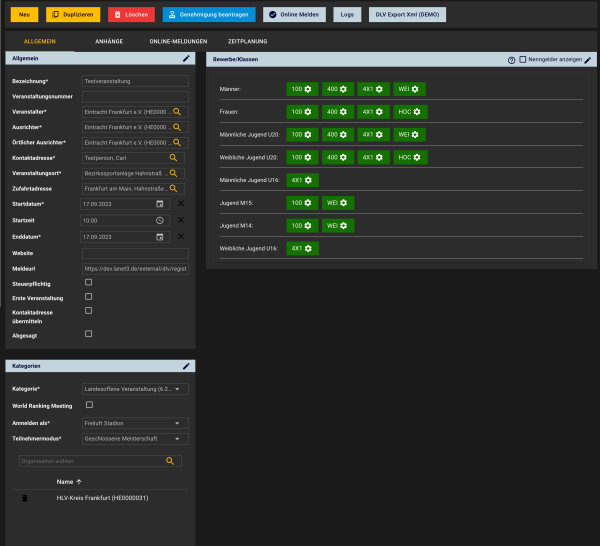600x546 pixels.
Task: Click DLV Export Xml (DEMO) button
Action: click(x=407, y=15)
